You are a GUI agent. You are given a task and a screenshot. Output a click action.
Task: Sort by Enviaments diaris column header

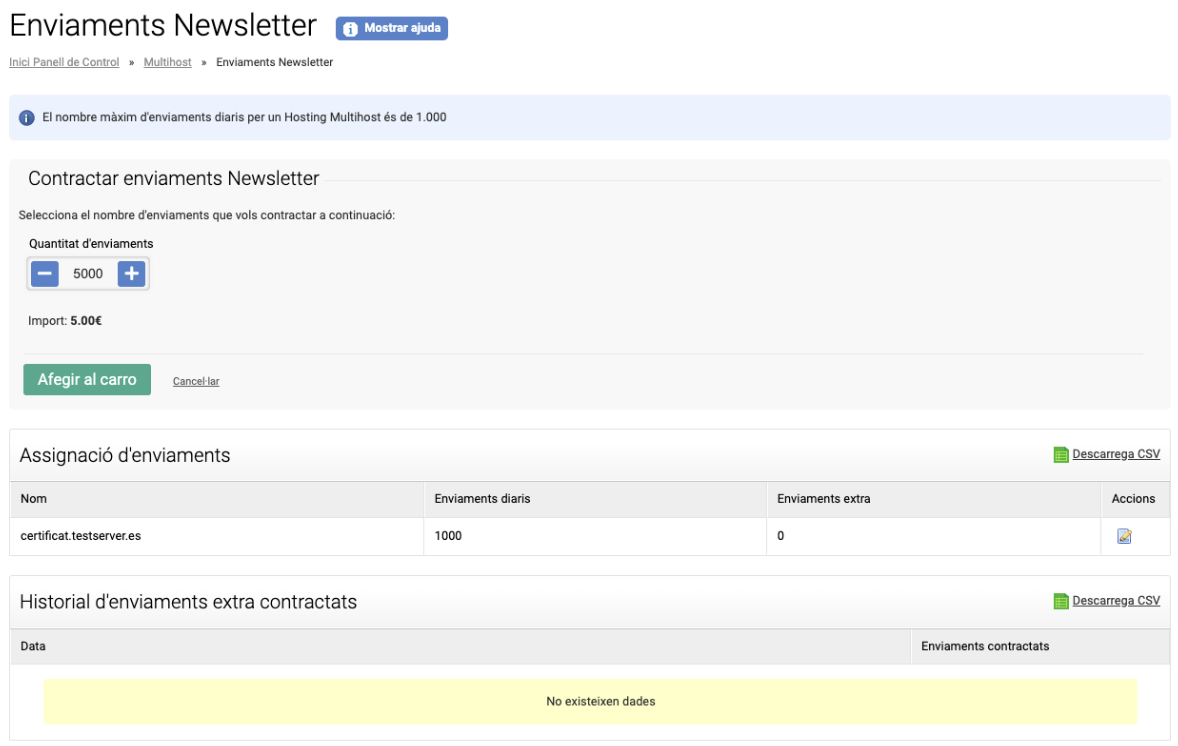(482, 499)
